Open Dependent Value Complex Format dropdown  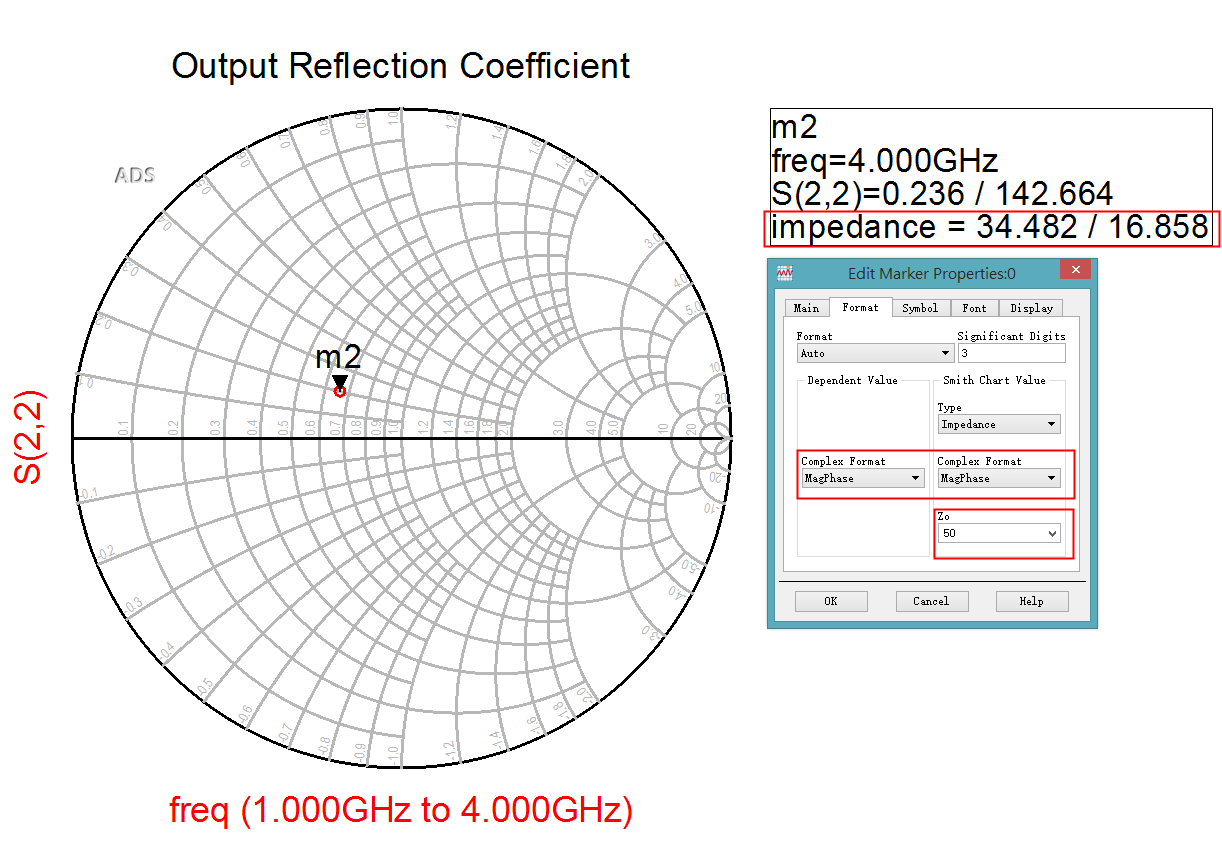863,478
